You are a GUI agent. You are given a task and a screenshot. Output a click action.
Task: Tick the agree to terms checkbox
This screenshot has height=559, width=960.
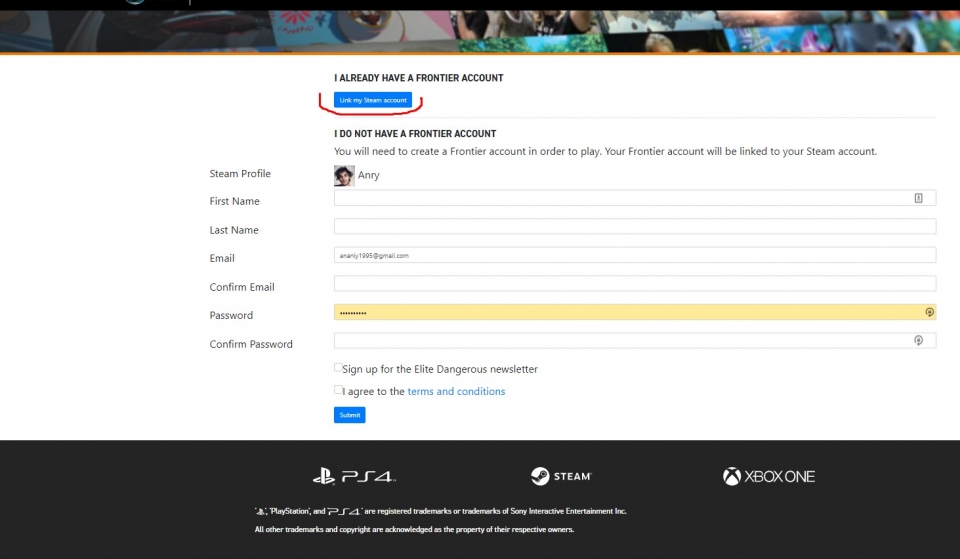[x=338, y=389]
